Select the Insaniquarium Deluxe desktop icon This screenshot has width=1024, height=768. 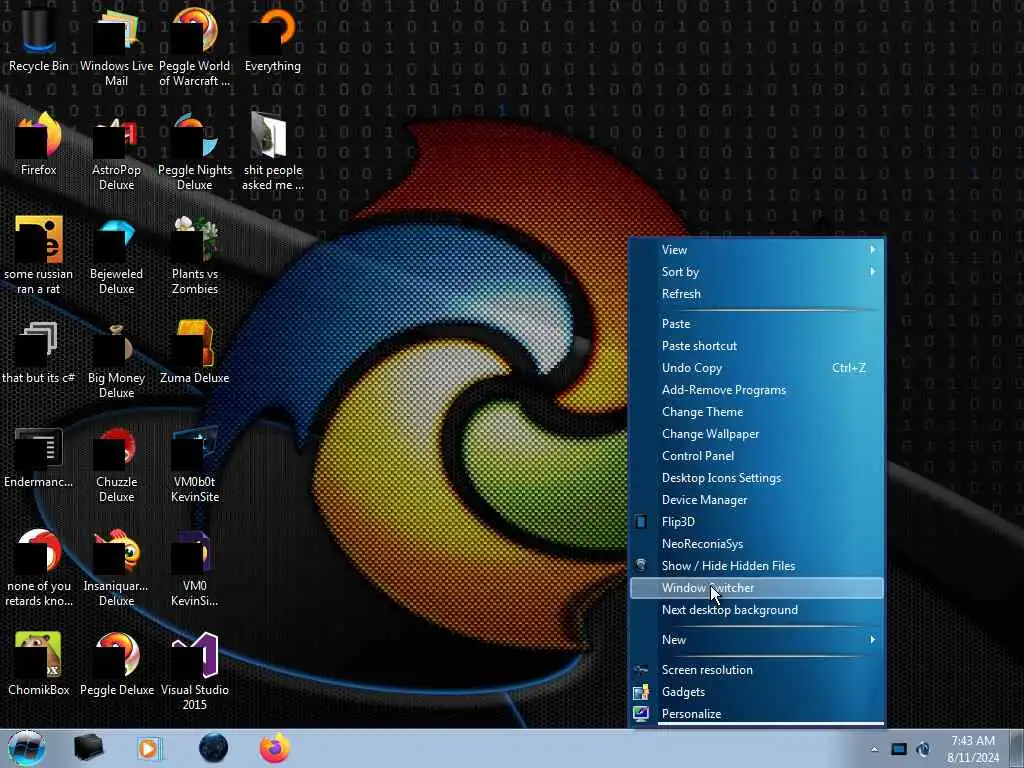[116, 567]
